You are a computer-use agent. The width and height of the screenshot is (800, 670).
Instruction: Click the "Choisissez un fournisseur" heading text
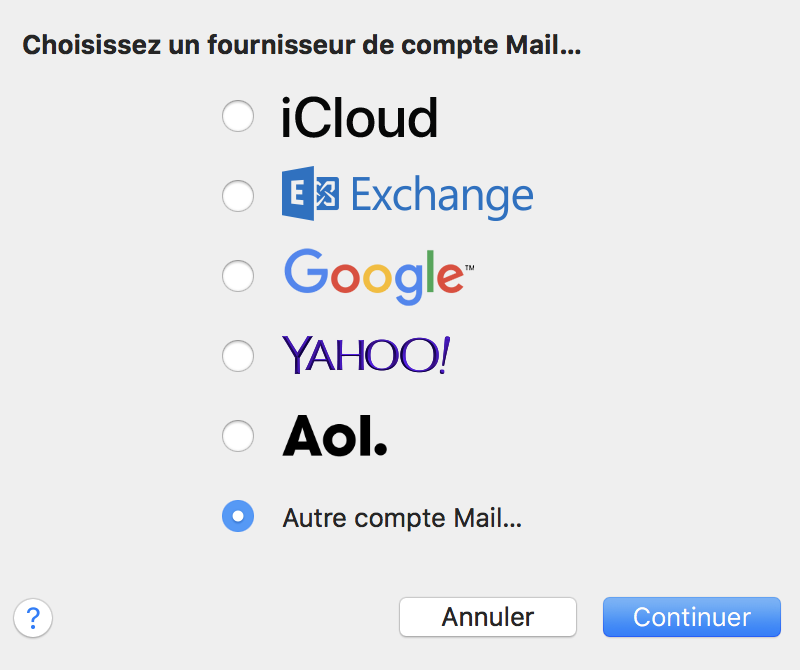pos(301,45)
